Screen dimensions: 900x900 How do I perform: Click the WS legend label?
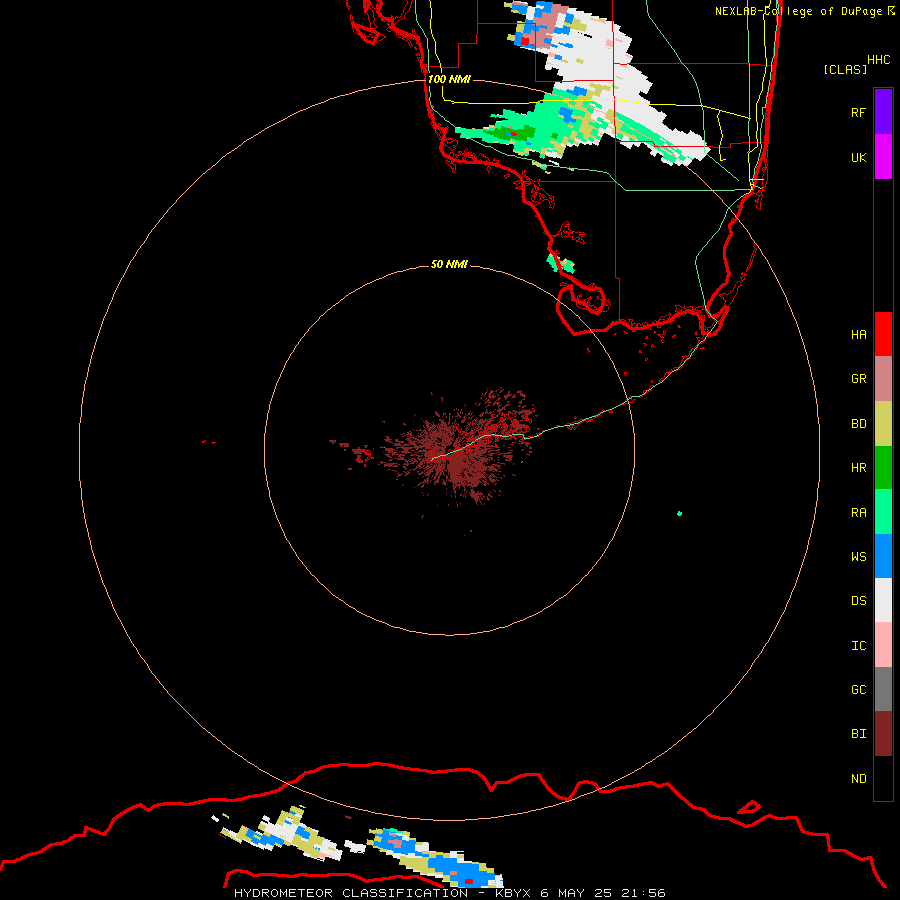point(858,556)
